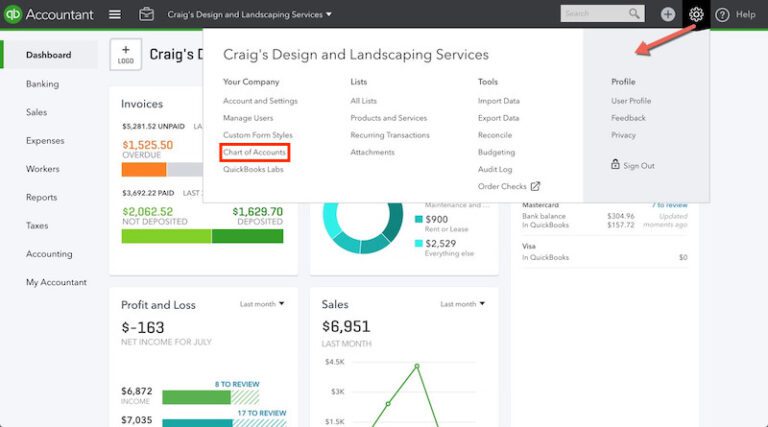Open All Lists
Viewport: 768px width, 427px height.
(x=363, y=101)
